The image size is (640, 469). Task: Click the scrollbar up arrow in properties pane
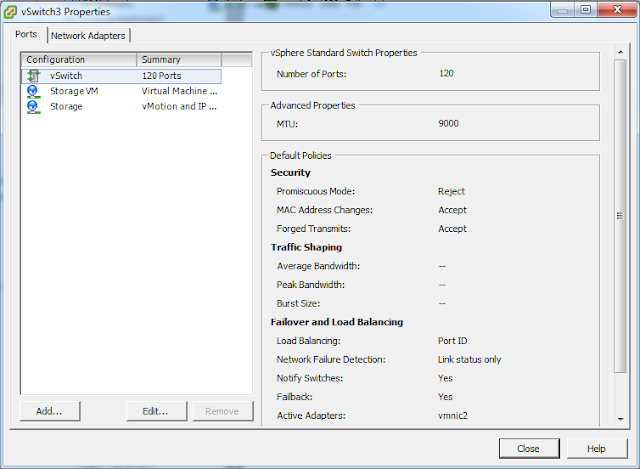click(x=620, y=52)
